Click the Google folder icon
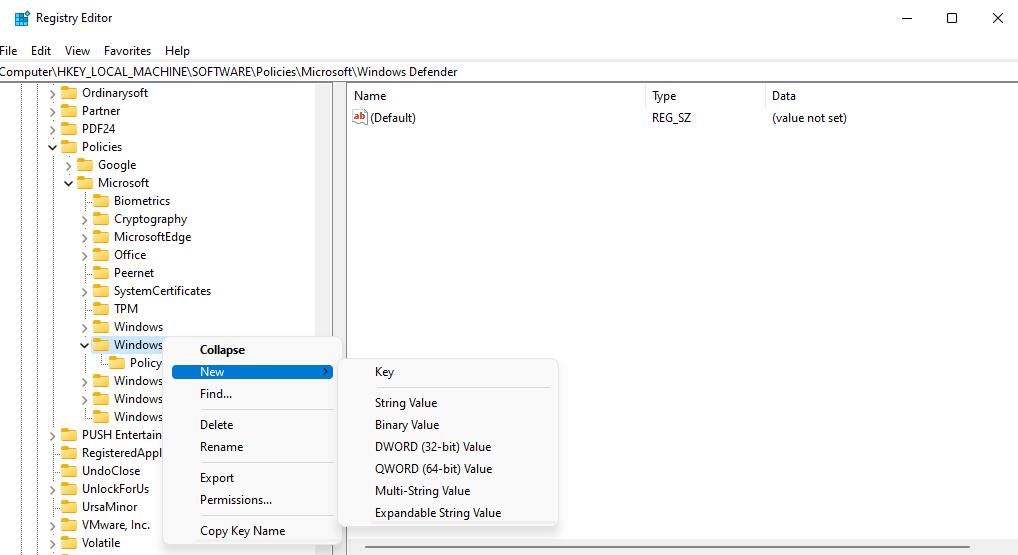1018x555 pixels. point(84,165)
